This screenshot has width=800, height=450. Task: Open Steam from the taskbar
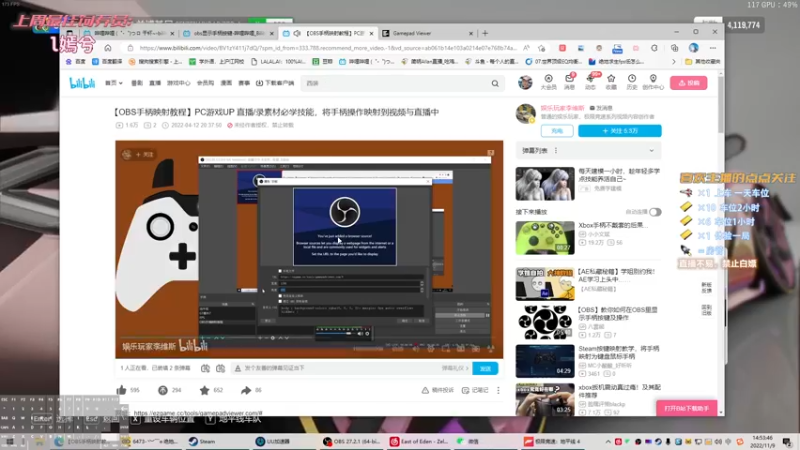point(202,441)
